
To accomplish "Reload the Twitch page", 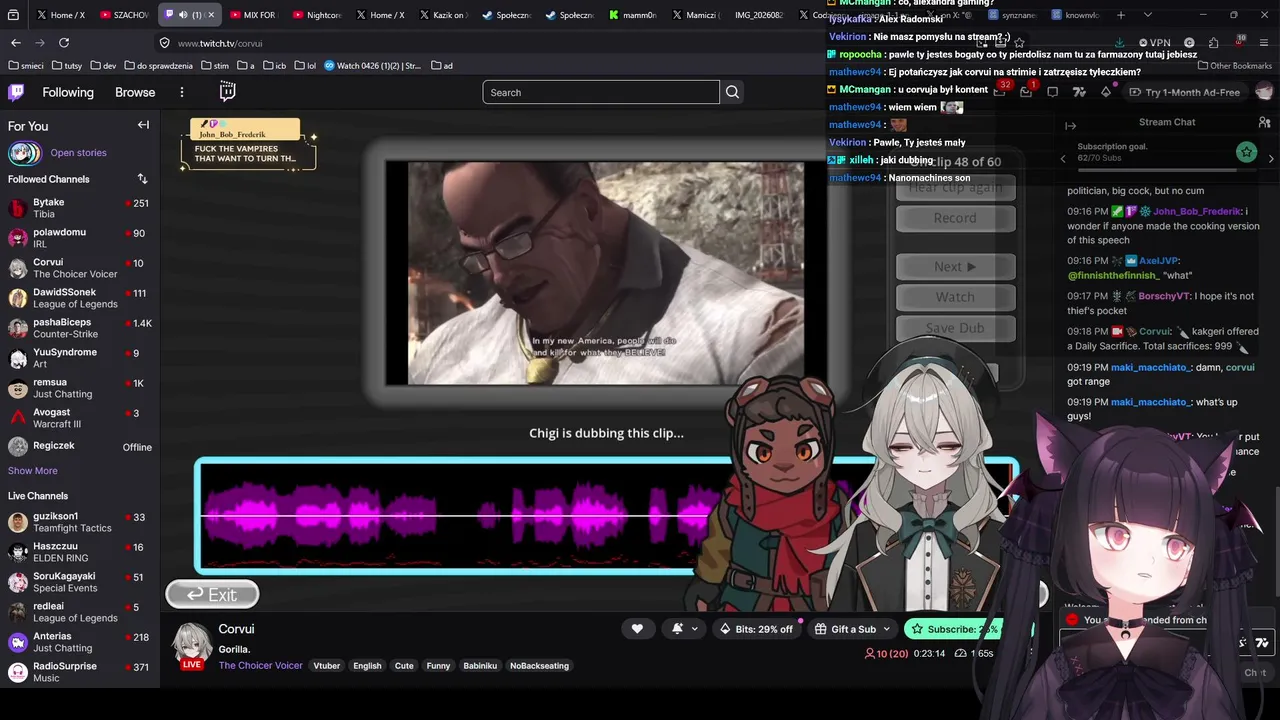I will coord(64,42).
